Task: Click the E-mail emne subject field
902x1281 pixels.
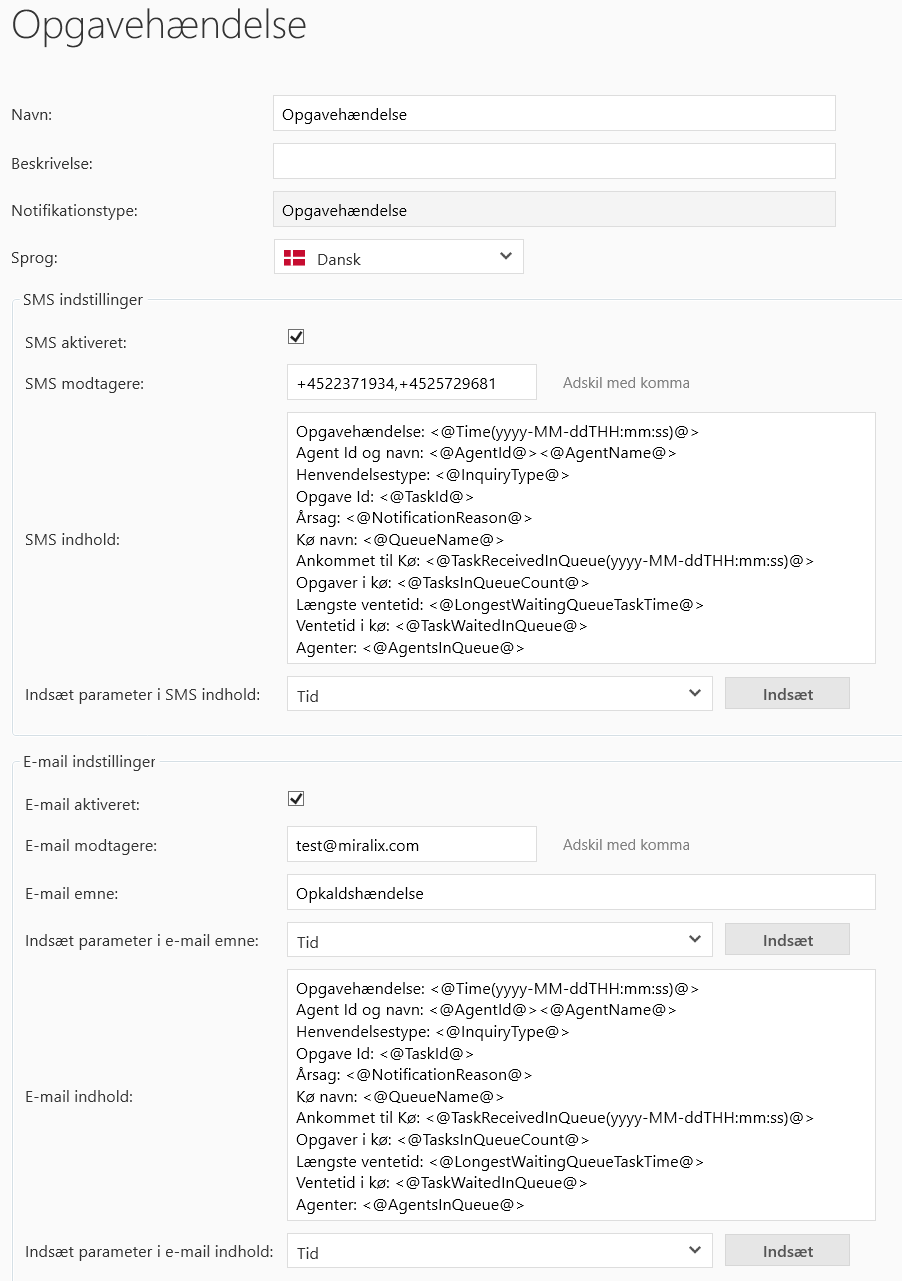Action: (x=580, y=893)
